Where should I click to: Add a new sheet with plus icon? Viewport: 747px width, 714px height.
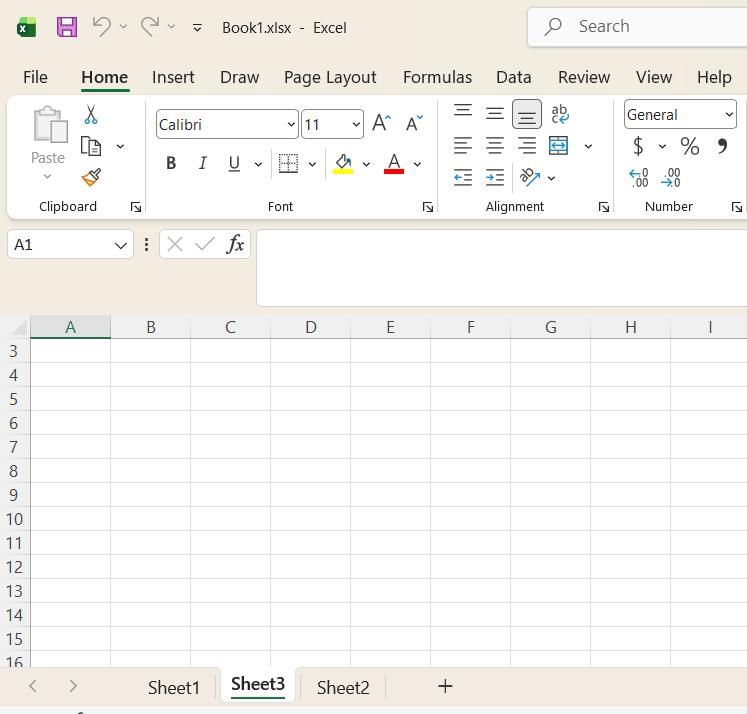tap(445, 686)
